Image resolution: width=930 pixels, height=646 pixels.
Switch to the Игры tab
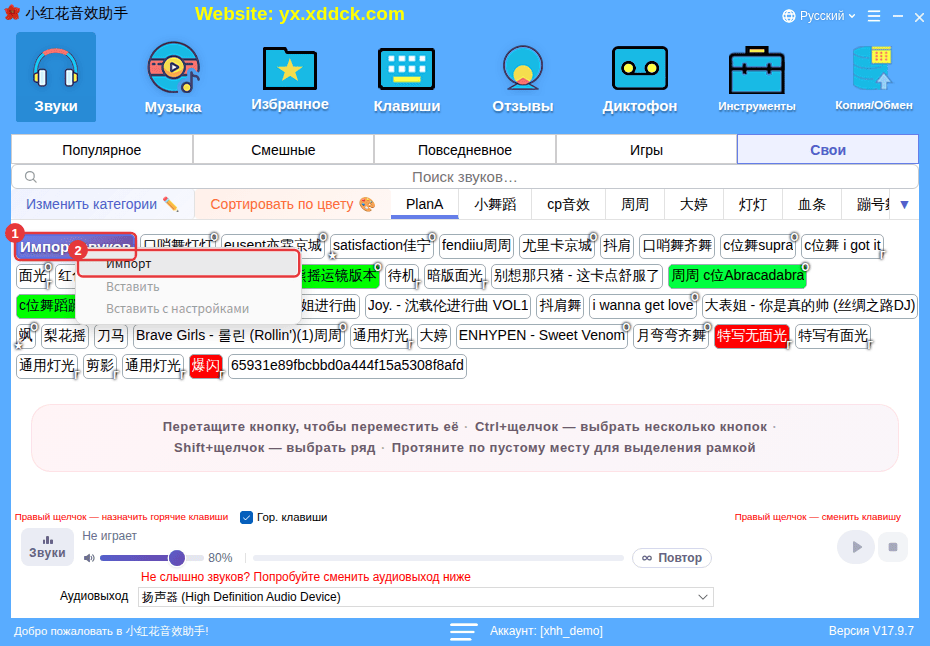click(646, 149)
